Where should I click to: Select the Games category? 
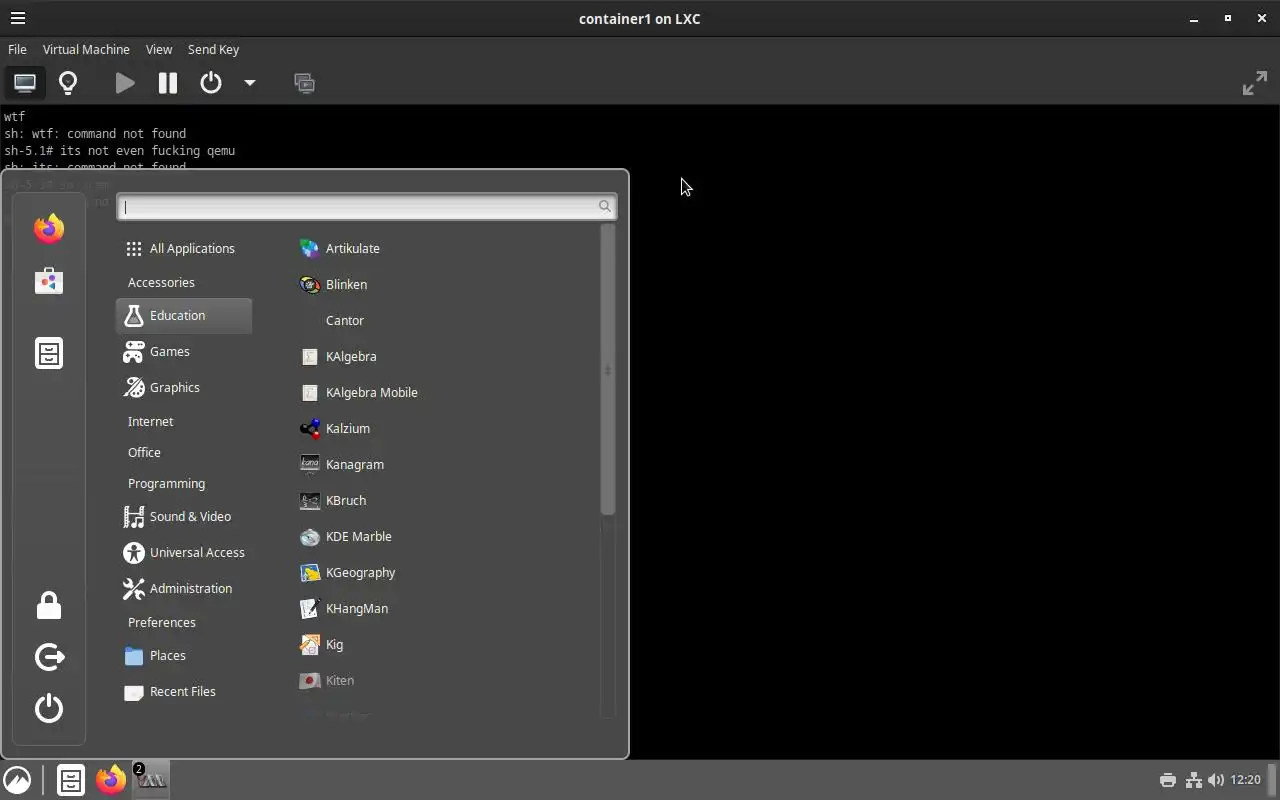[184, 351]
